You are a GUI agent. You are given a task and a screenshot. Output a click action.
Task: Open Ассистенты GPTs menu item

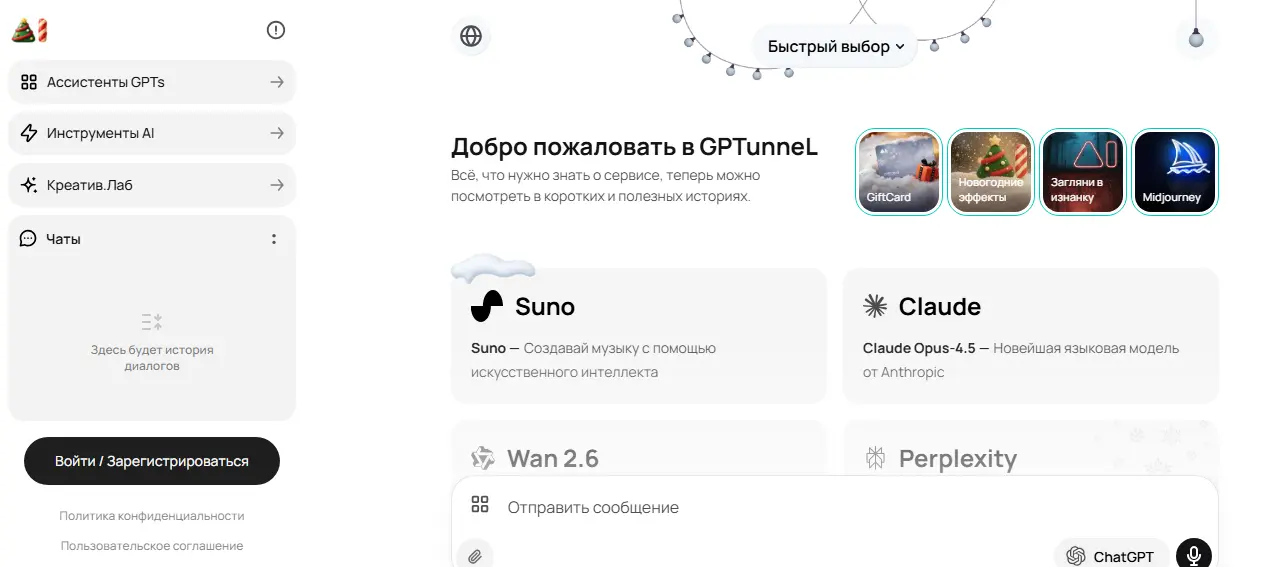click(152, 82)
